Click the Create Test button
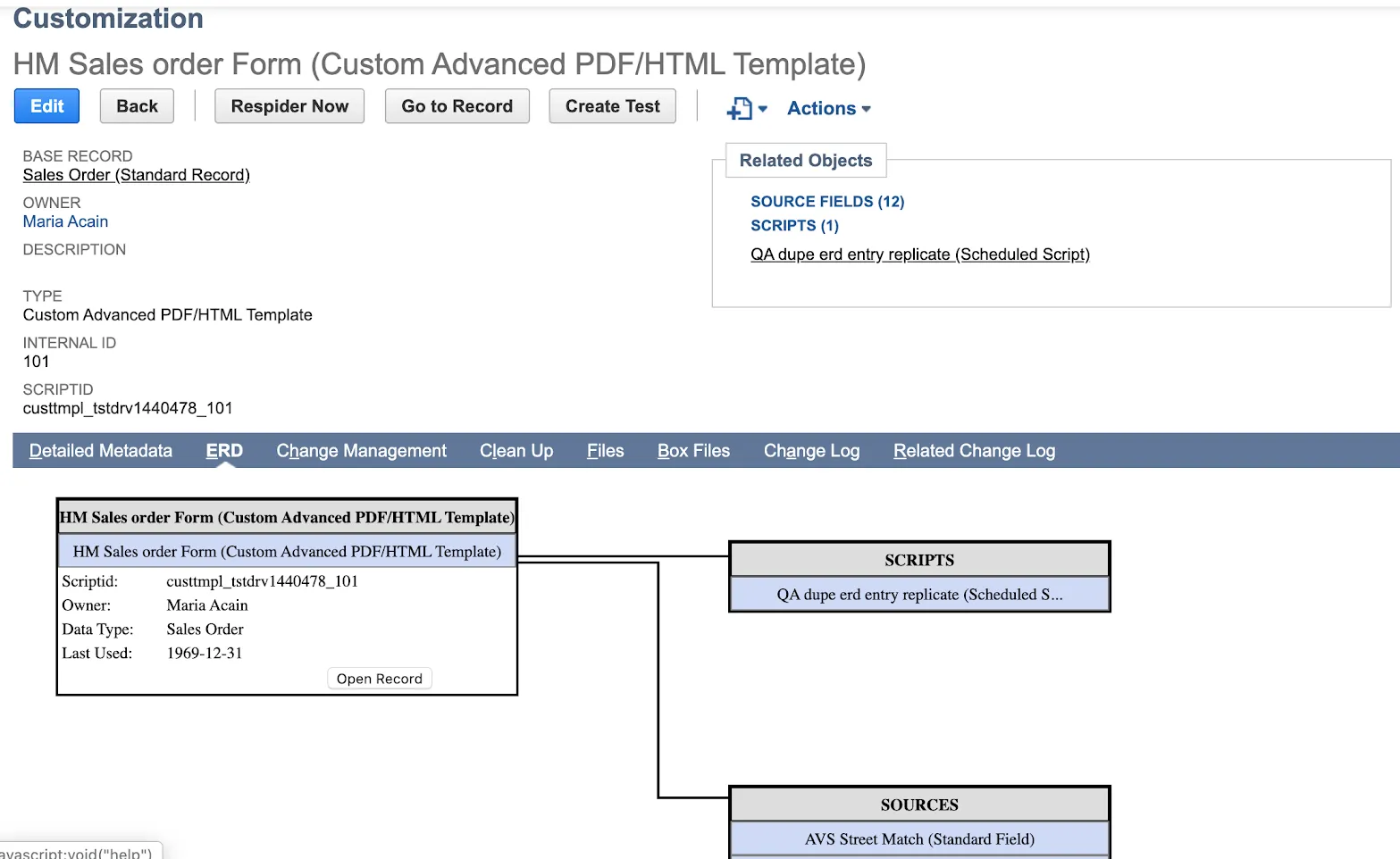This screenshot has height=859, width=1400. (x=613, y=106)
